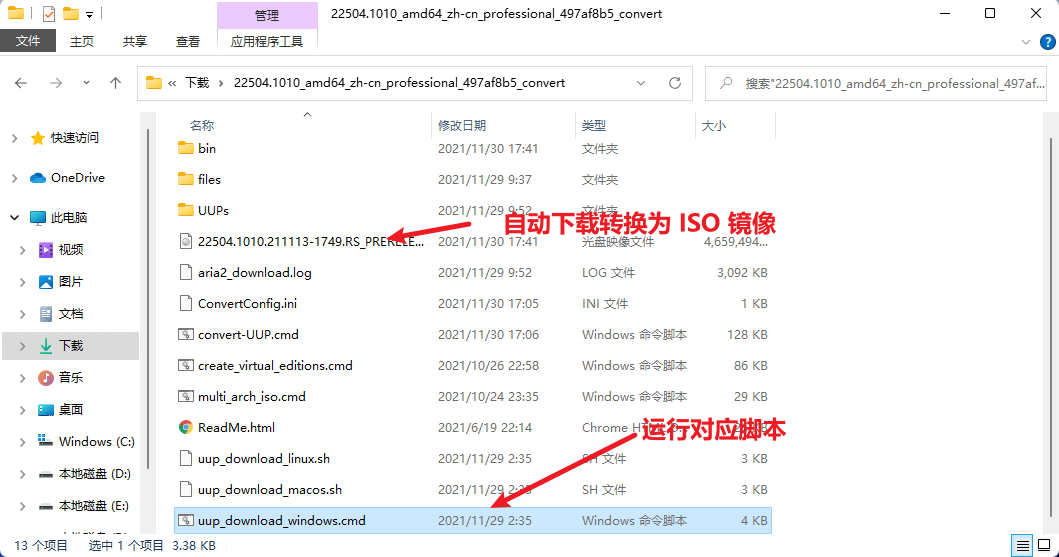The height and width of the screenshot is (557, 1059).
Task: Select ConvertConfig.ini file icon
Action: tap(186, 303)
